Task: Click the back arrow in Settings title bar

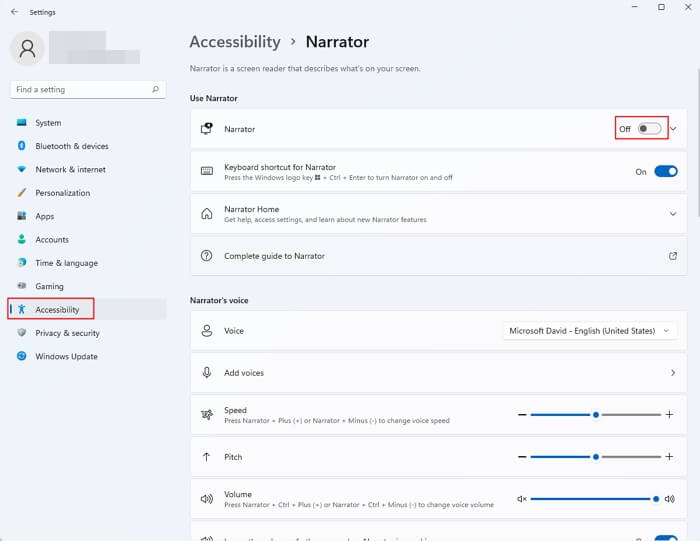Action: [15, 12]
